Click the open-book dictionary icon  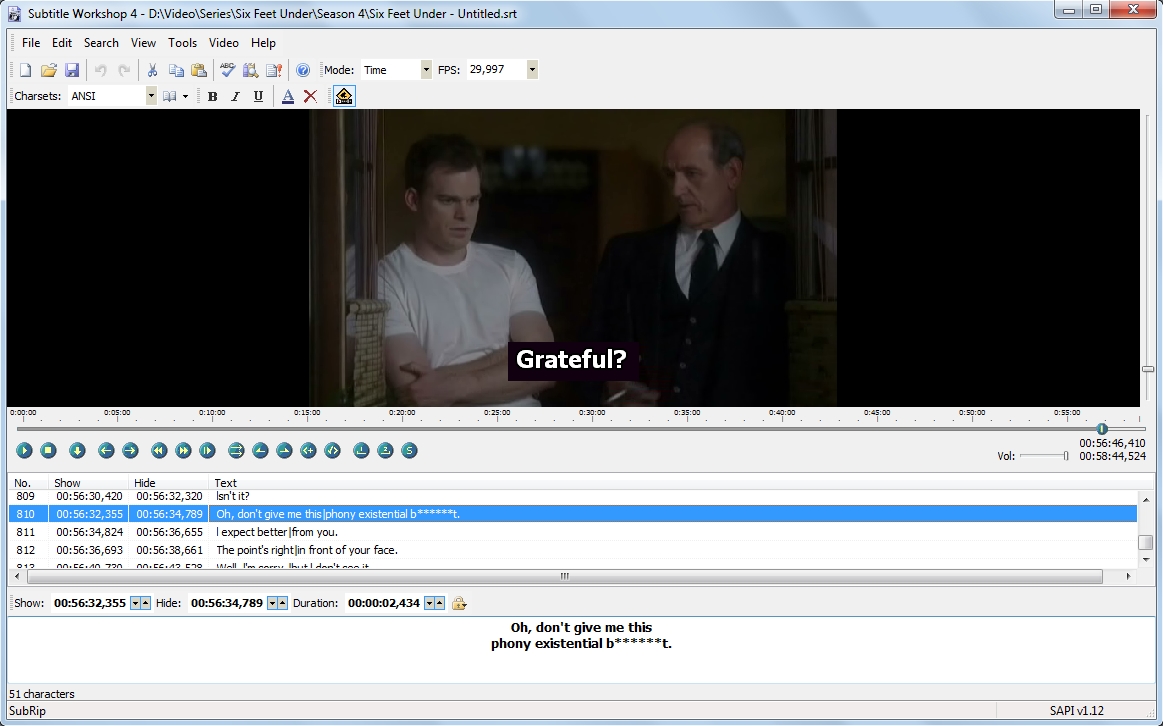pyautogui.click(x=170, y=96)
